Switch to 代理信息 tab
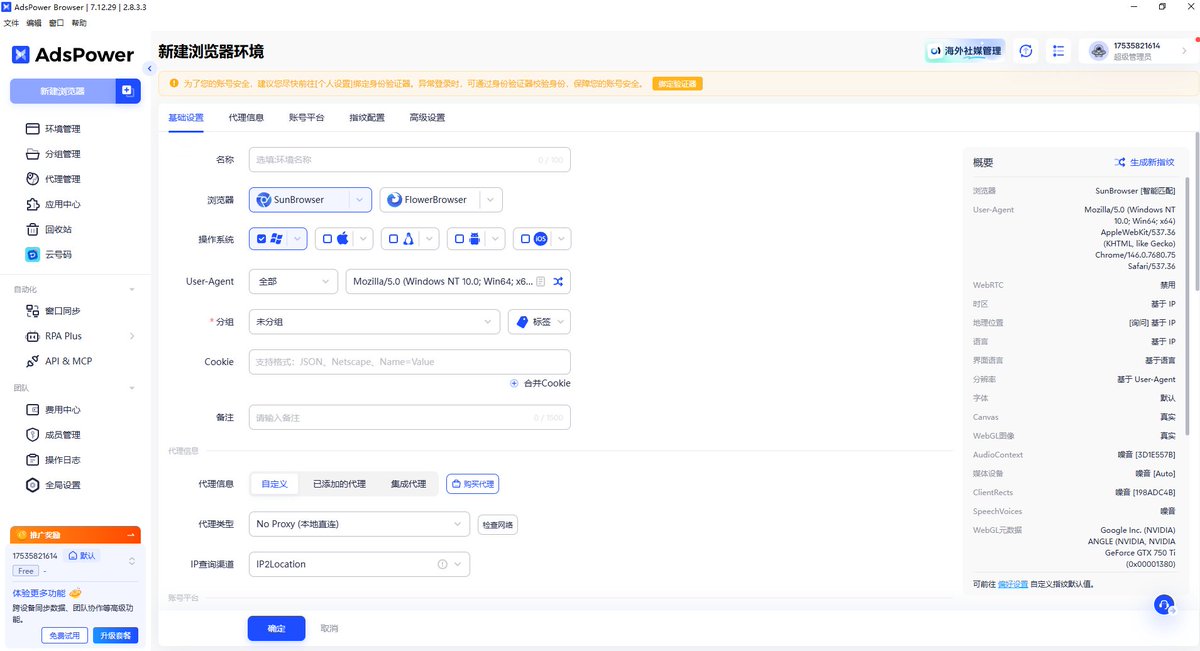 coord(246,118)
